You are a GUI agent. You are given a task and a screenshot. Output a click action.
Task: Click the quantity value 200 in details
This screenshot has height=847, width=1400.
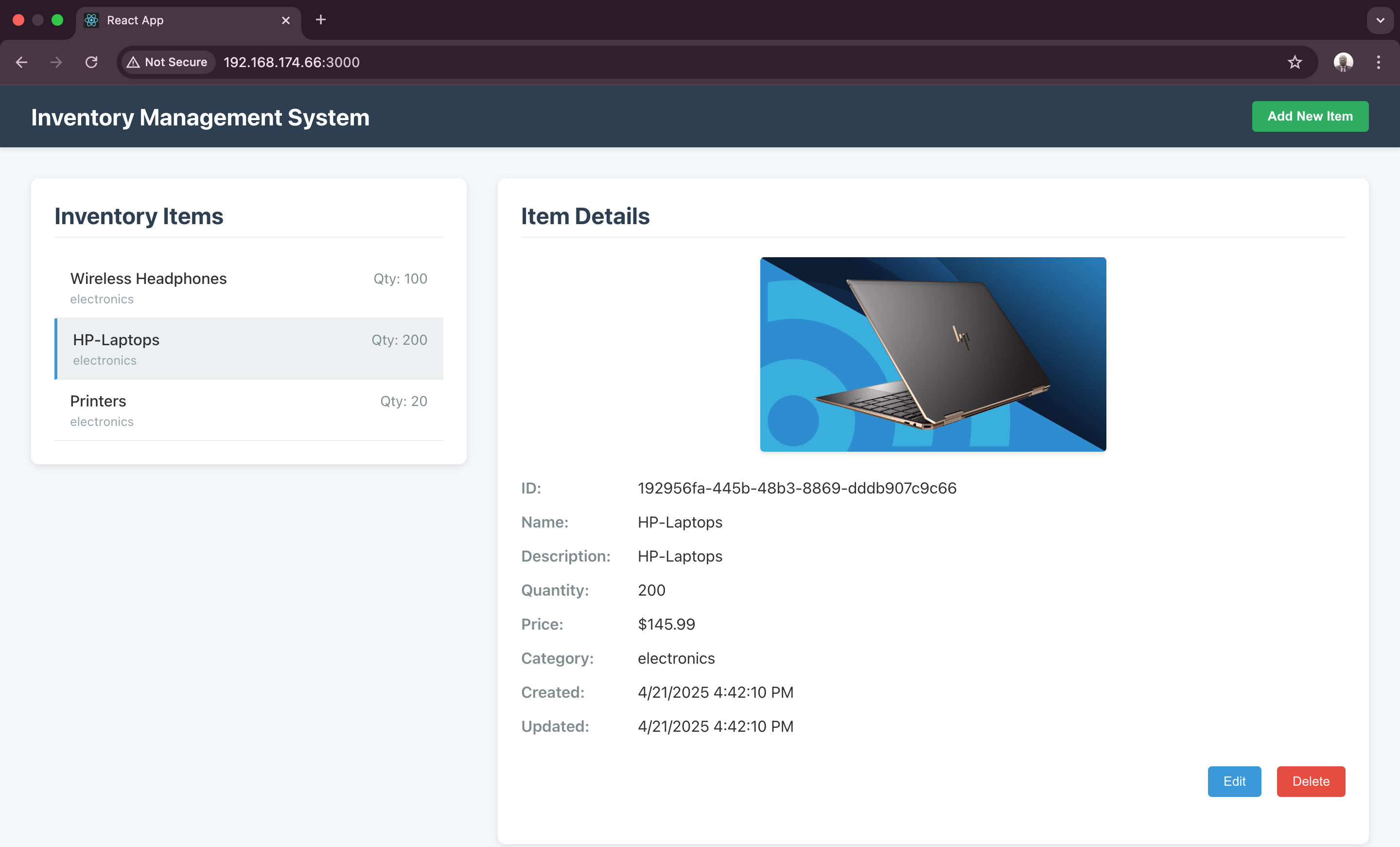coord(651,590)
